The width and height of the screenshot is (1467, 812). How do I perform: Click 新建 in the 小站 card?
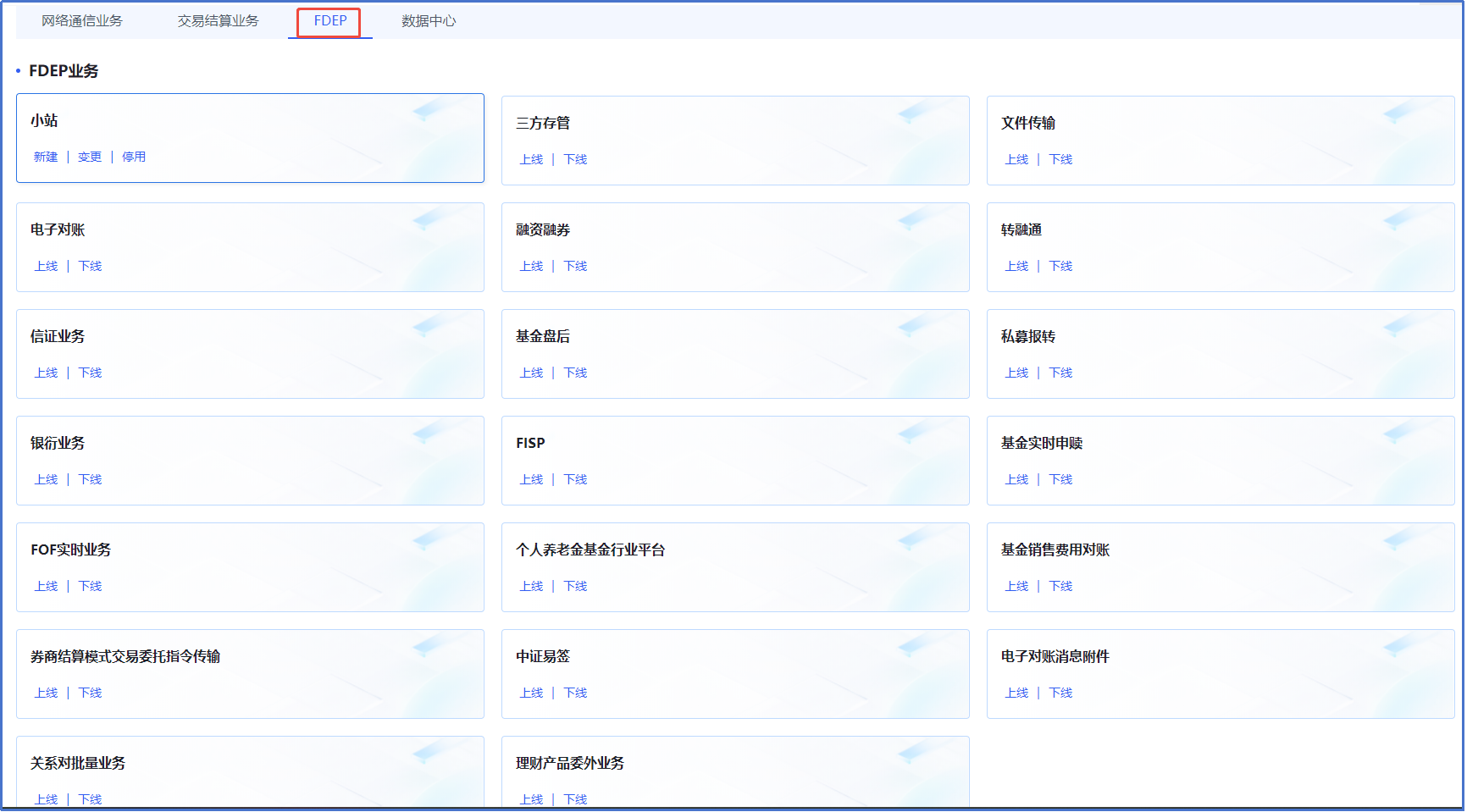tap(46, 157)
